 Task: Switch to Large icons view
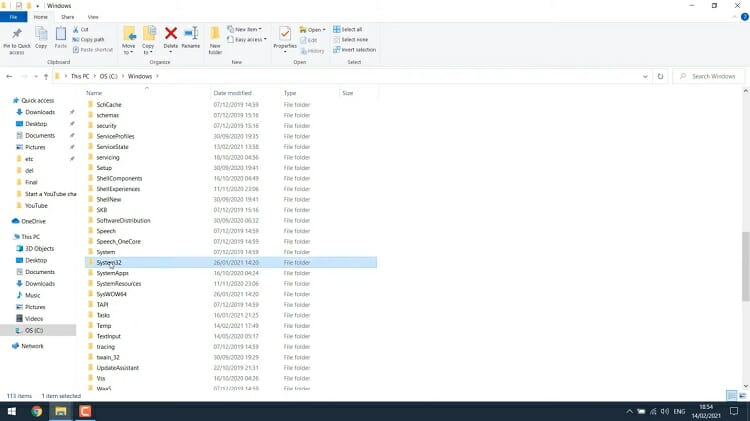click(742, 396)
